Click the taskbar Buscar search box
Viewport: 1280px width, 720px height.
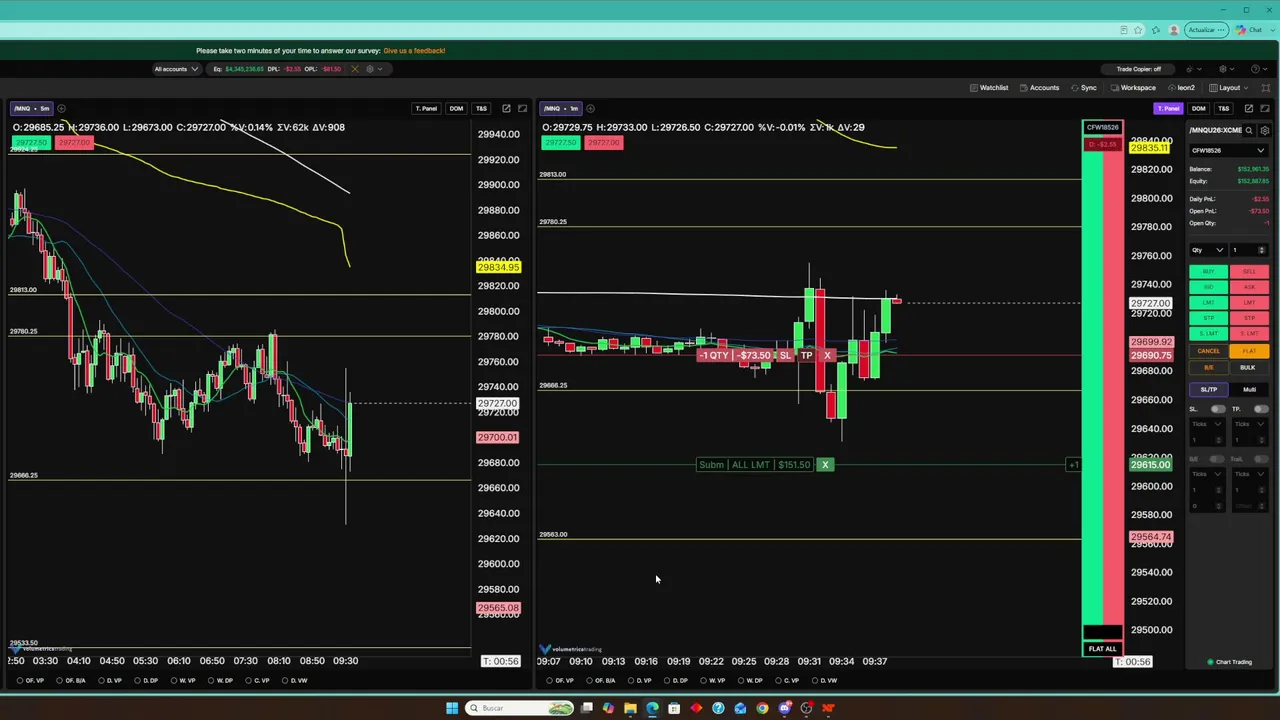(x=518, y=708)
